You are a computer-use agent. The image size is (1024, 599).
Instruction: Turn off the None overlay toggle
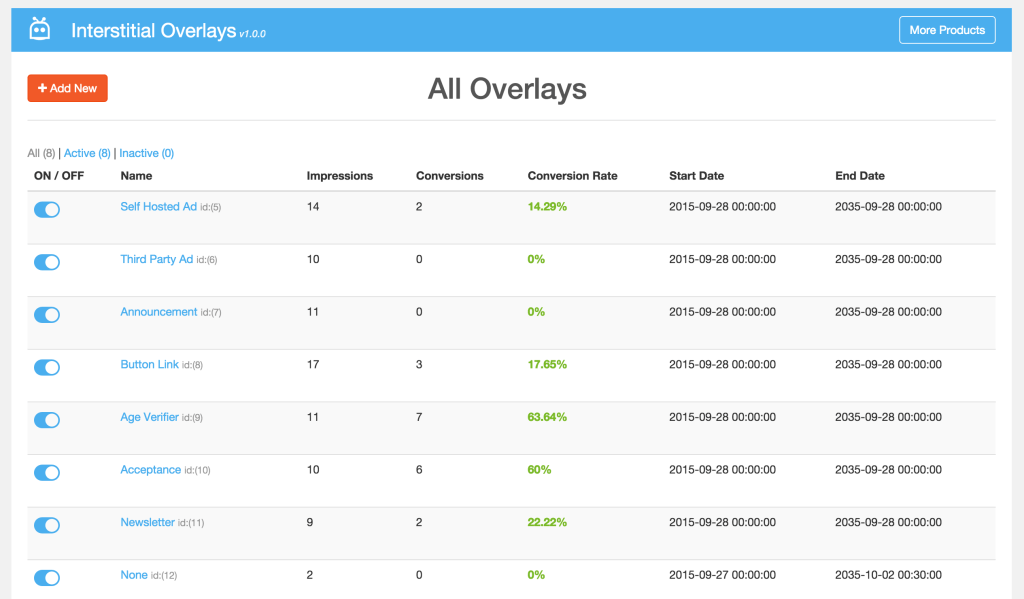(x=47, y=577)
